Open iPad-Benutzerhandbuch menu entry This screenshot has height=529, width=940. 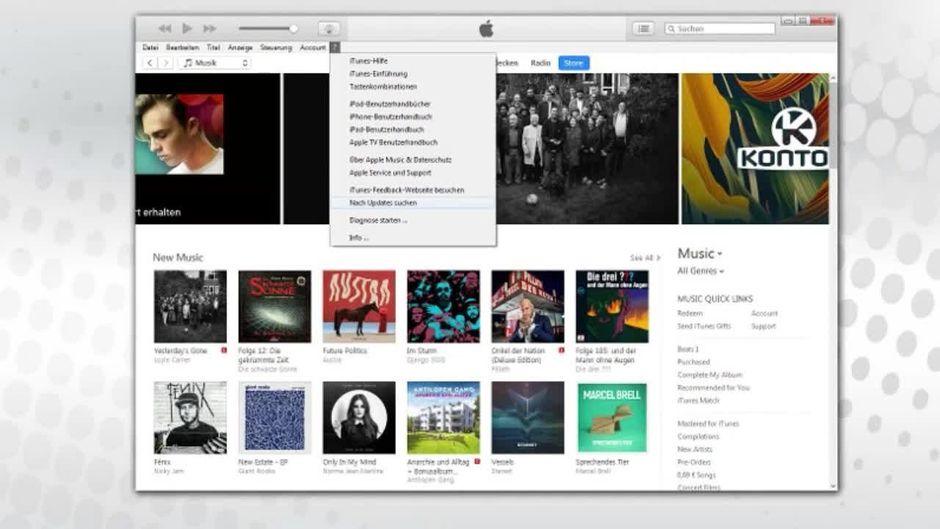point(387,129)
